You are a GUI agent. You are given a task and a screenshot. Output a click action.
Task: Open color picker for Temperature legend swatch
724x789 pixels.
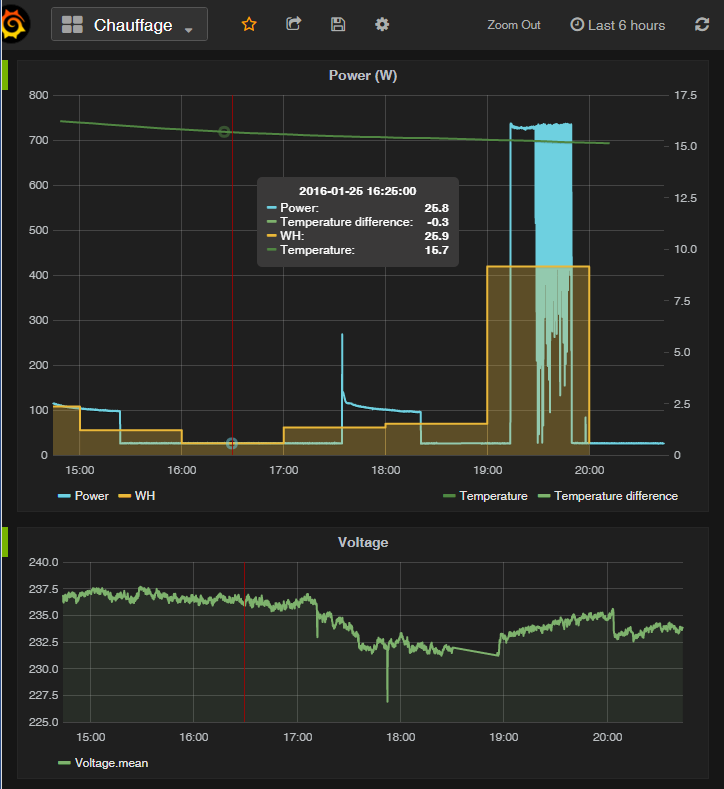[449, 496]
